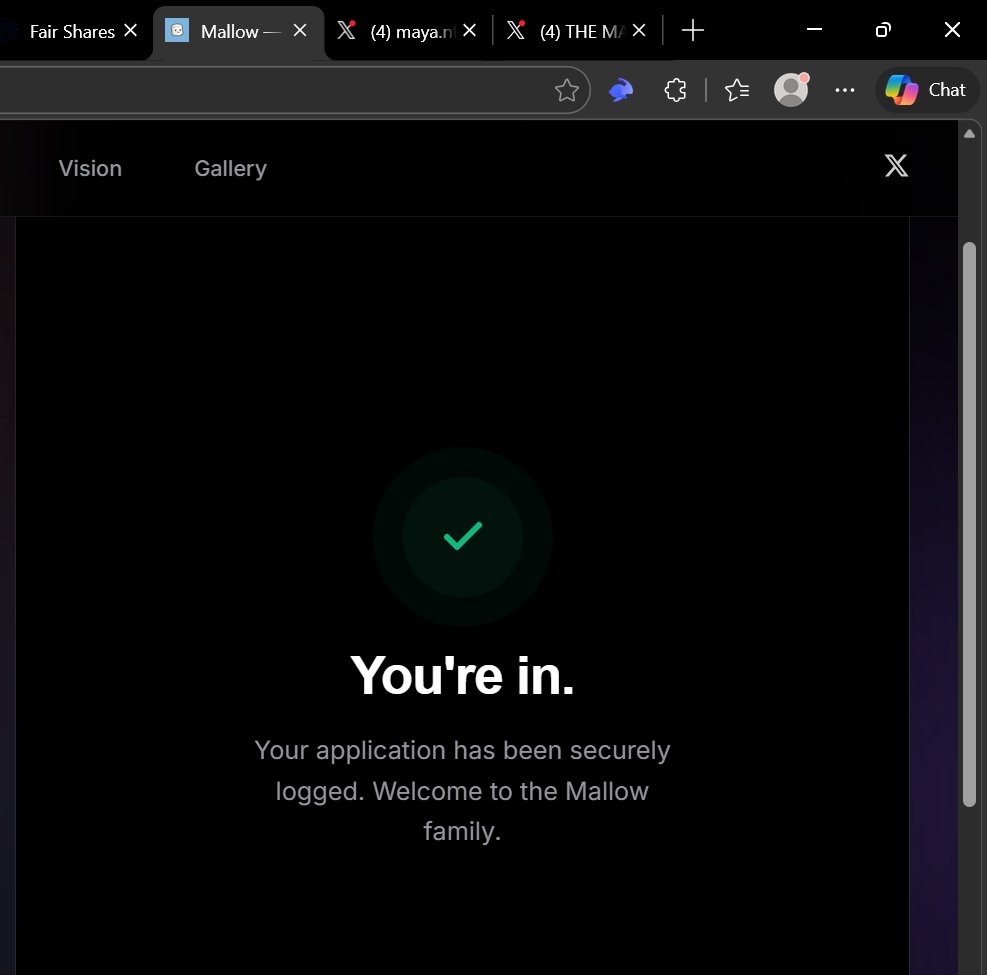
Task: Close the (4) maya.nf X tab
Action: (469, 30)
